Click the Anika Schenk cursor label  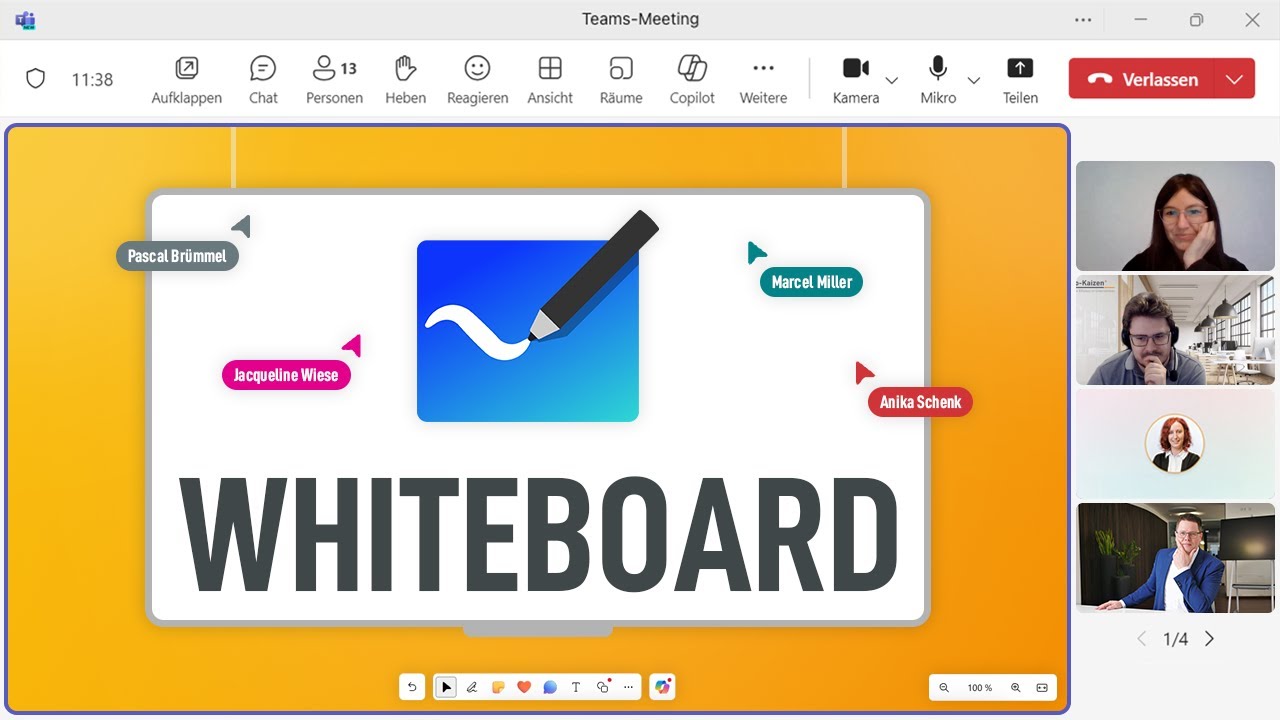click(920, 402)
